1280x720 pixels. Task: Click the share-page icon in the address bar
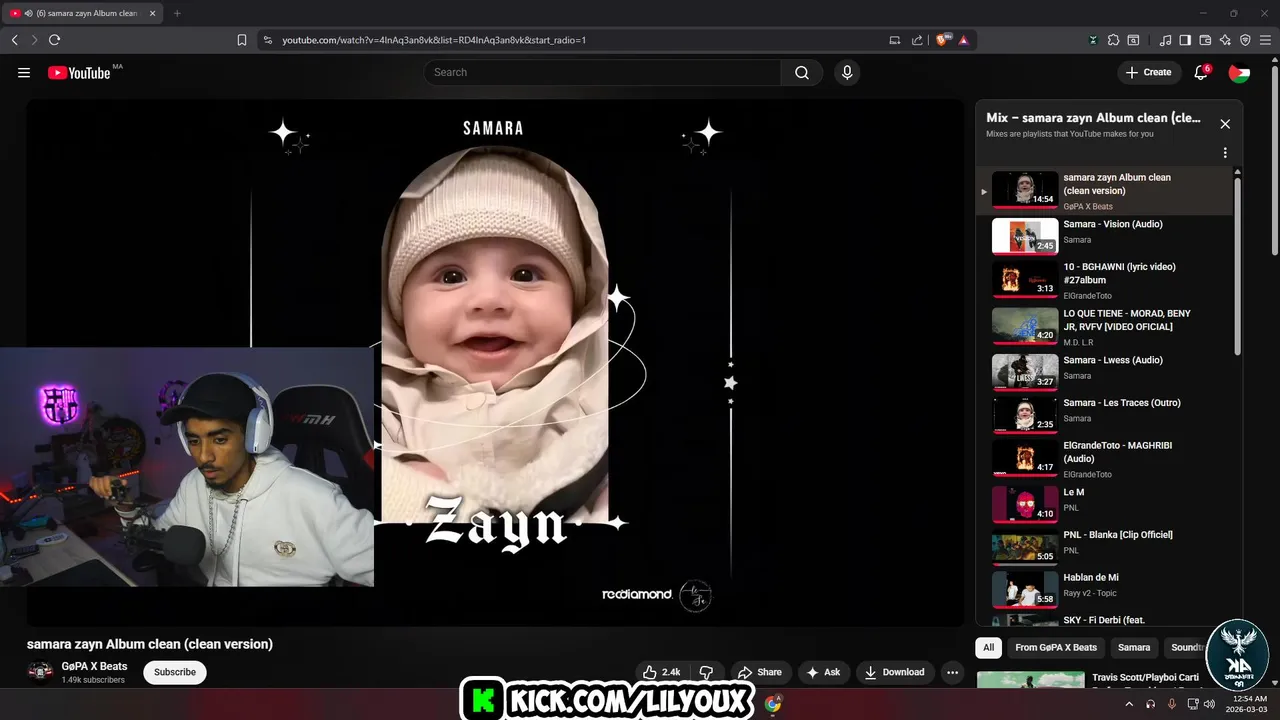917,40
